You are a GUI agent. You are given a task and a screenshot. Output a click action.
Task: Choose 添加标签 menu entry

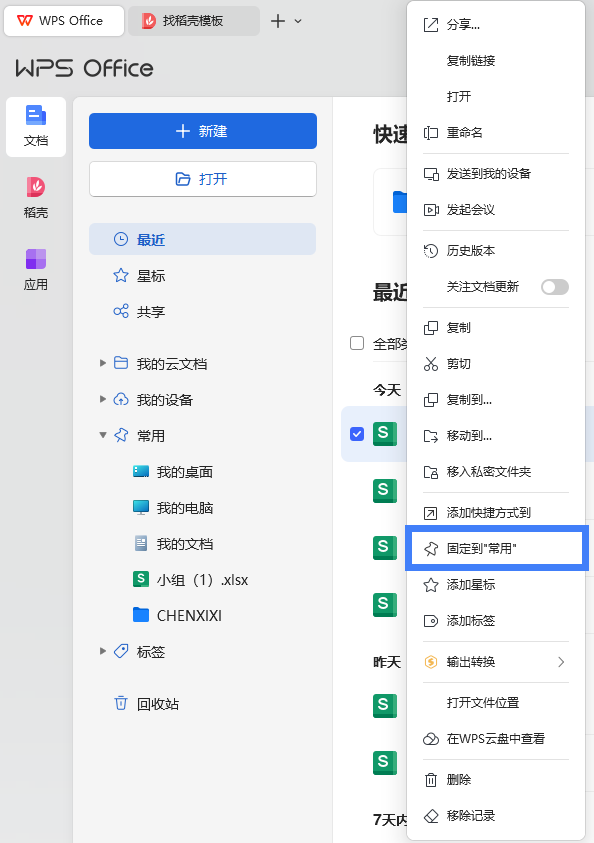(496, 621)
